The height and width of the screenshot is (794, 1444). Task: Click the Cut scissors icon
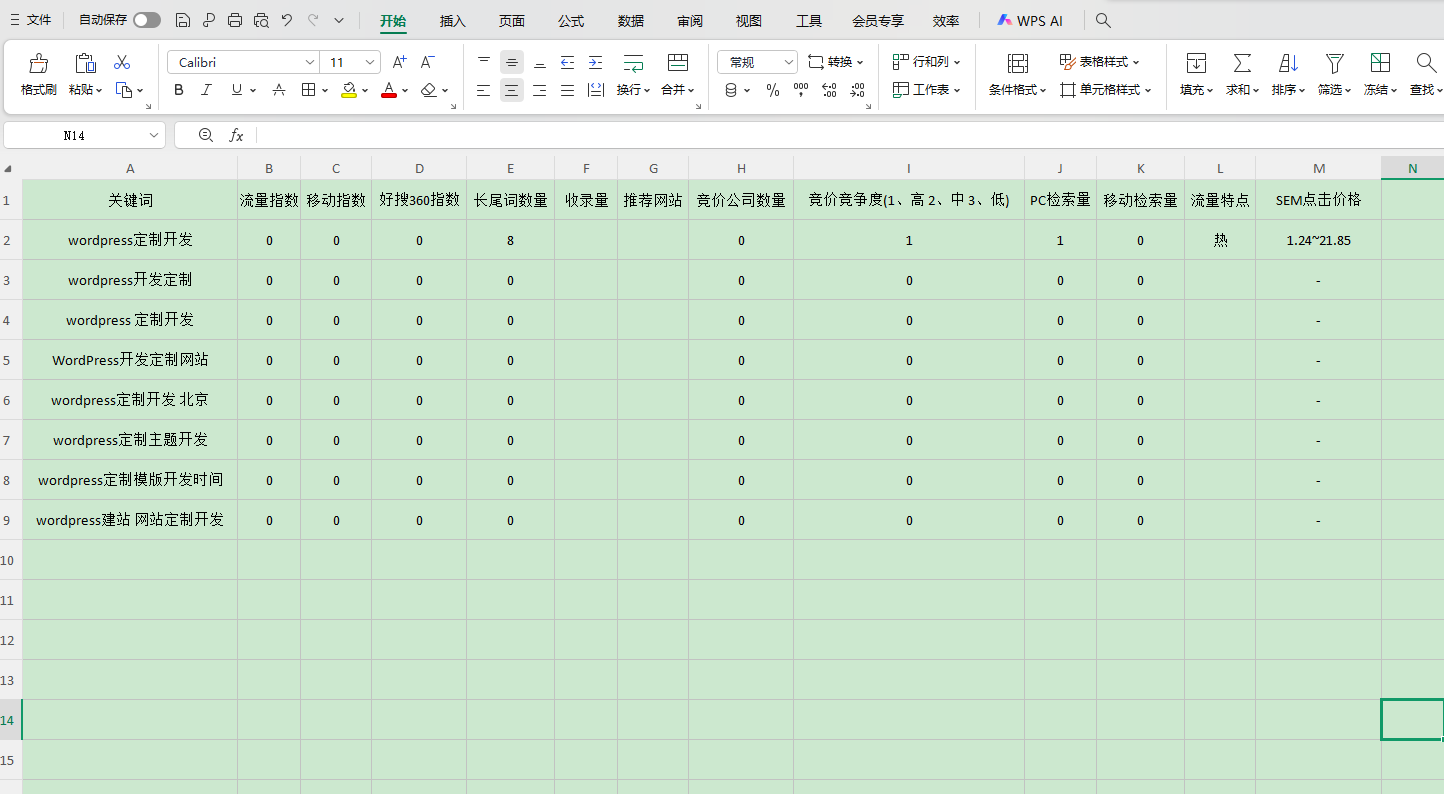(122, 62)
